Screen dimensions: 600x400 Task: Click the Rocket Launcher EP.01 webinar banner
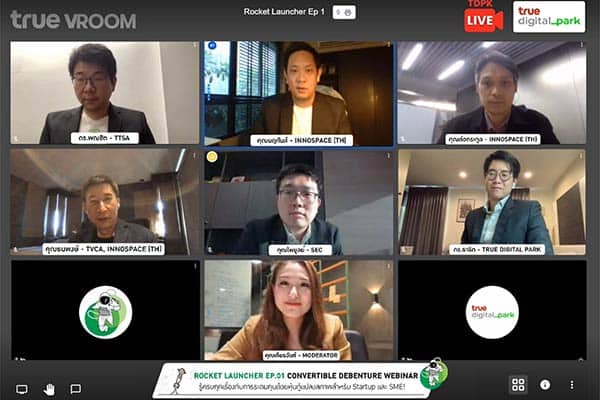pos(301,380)
